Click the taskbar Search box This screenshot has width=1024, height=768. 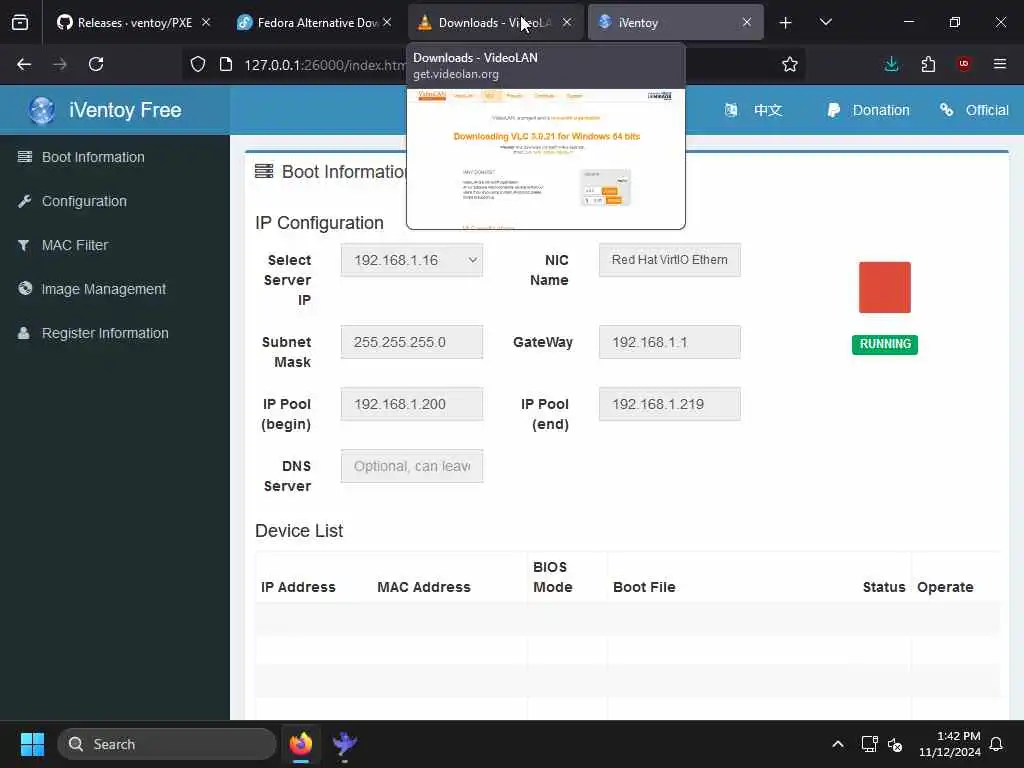click(167, 744)
